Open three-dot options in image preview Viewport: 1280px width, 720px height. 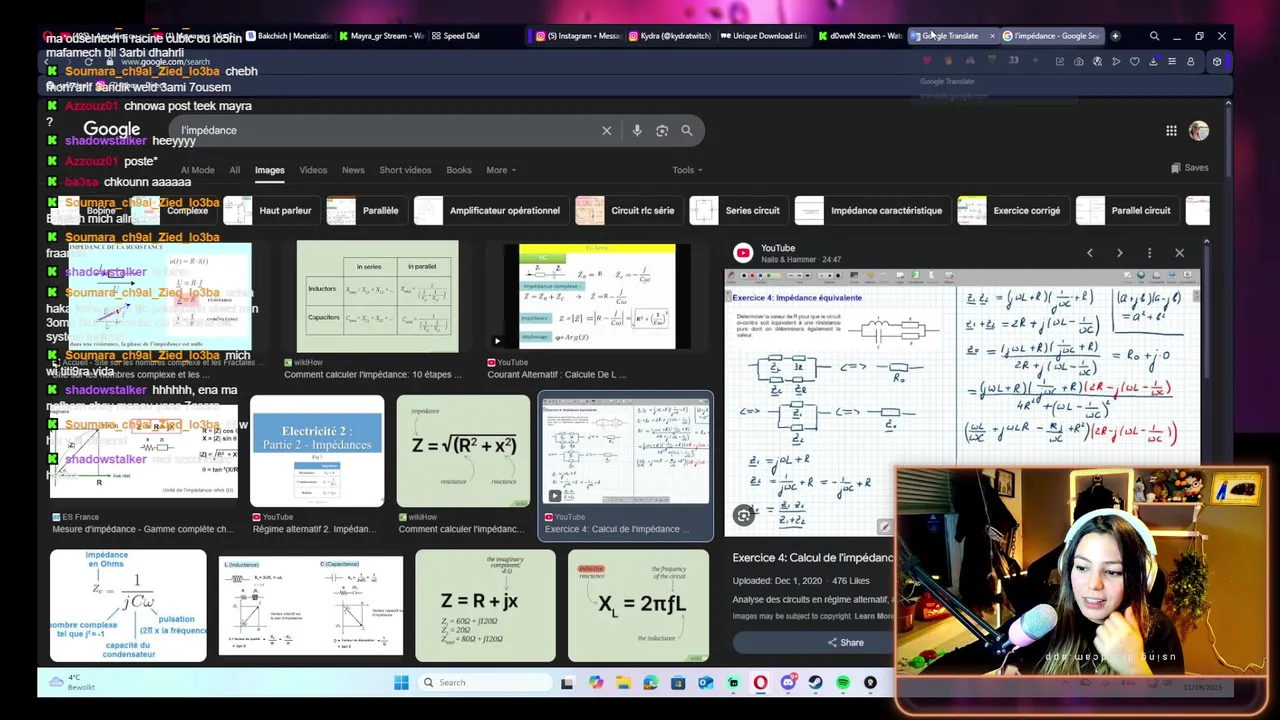[1149, 253]
